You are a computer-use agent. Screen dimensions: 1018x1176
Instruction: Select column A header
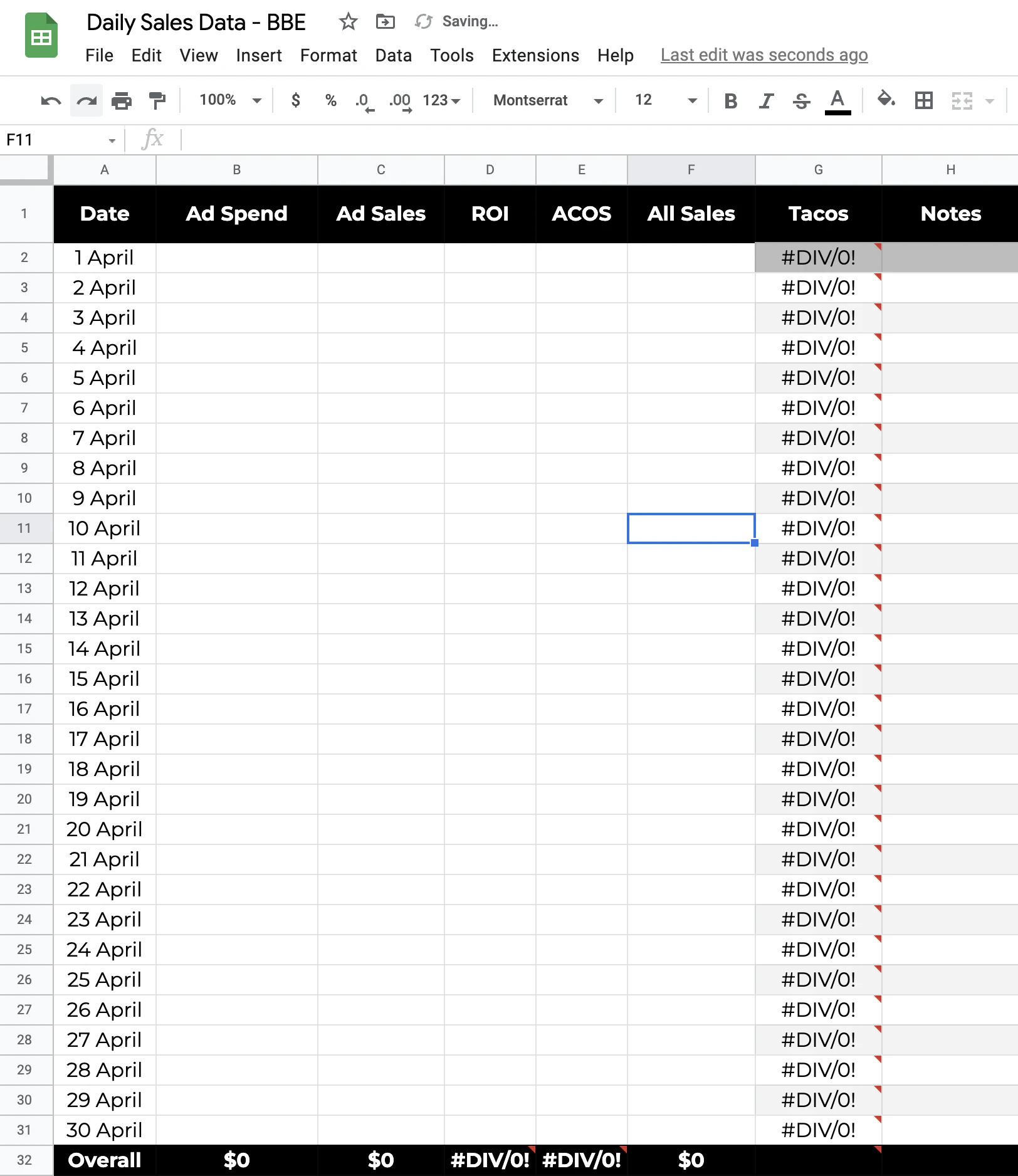tap(105, 170)
